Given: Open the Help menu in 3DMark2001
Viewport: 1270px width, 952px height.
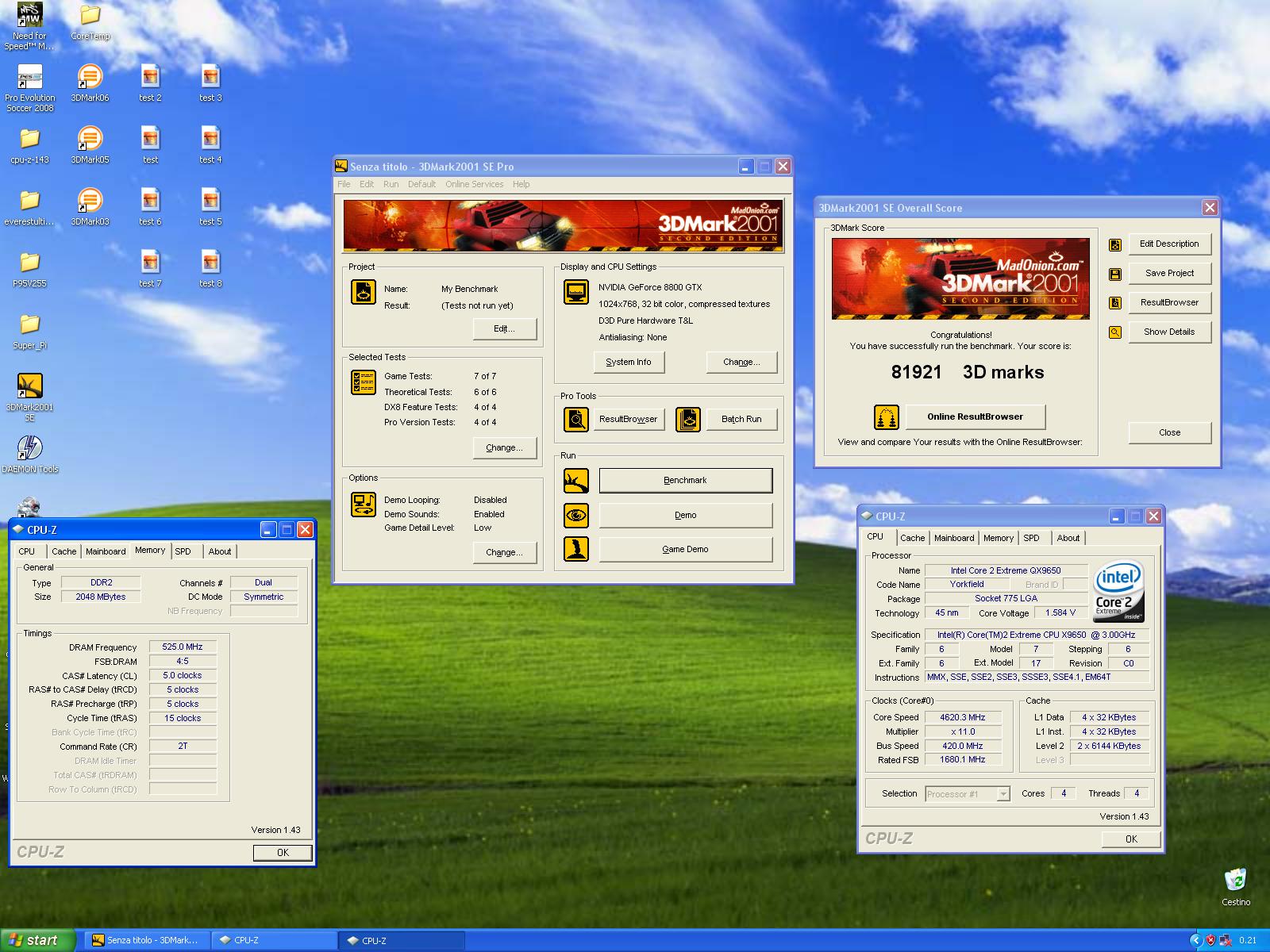Looking at the screenshot, I should pyautogui.click(x=521, y=184).
